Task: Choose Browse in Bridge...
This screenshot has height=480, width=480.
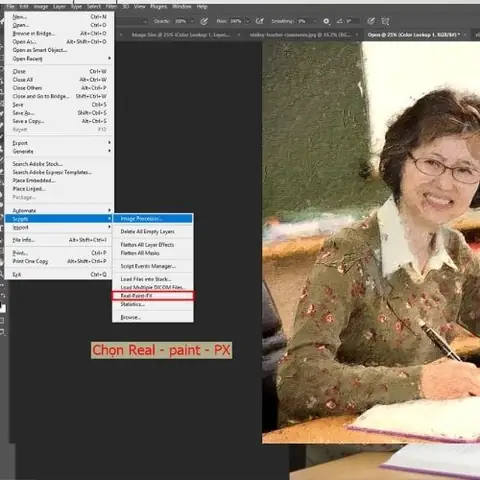Action: pos(60,33)
